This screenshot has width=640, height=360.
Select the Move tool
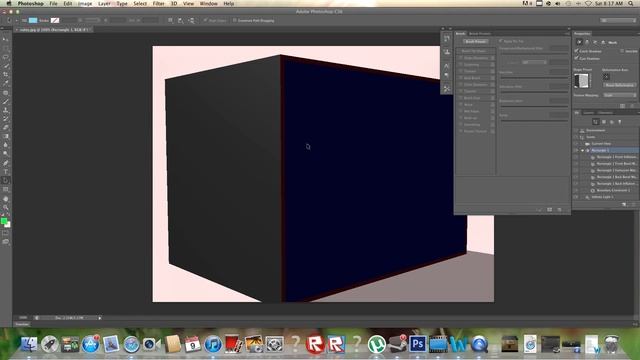pyautogui.click(x=6, y=39)
